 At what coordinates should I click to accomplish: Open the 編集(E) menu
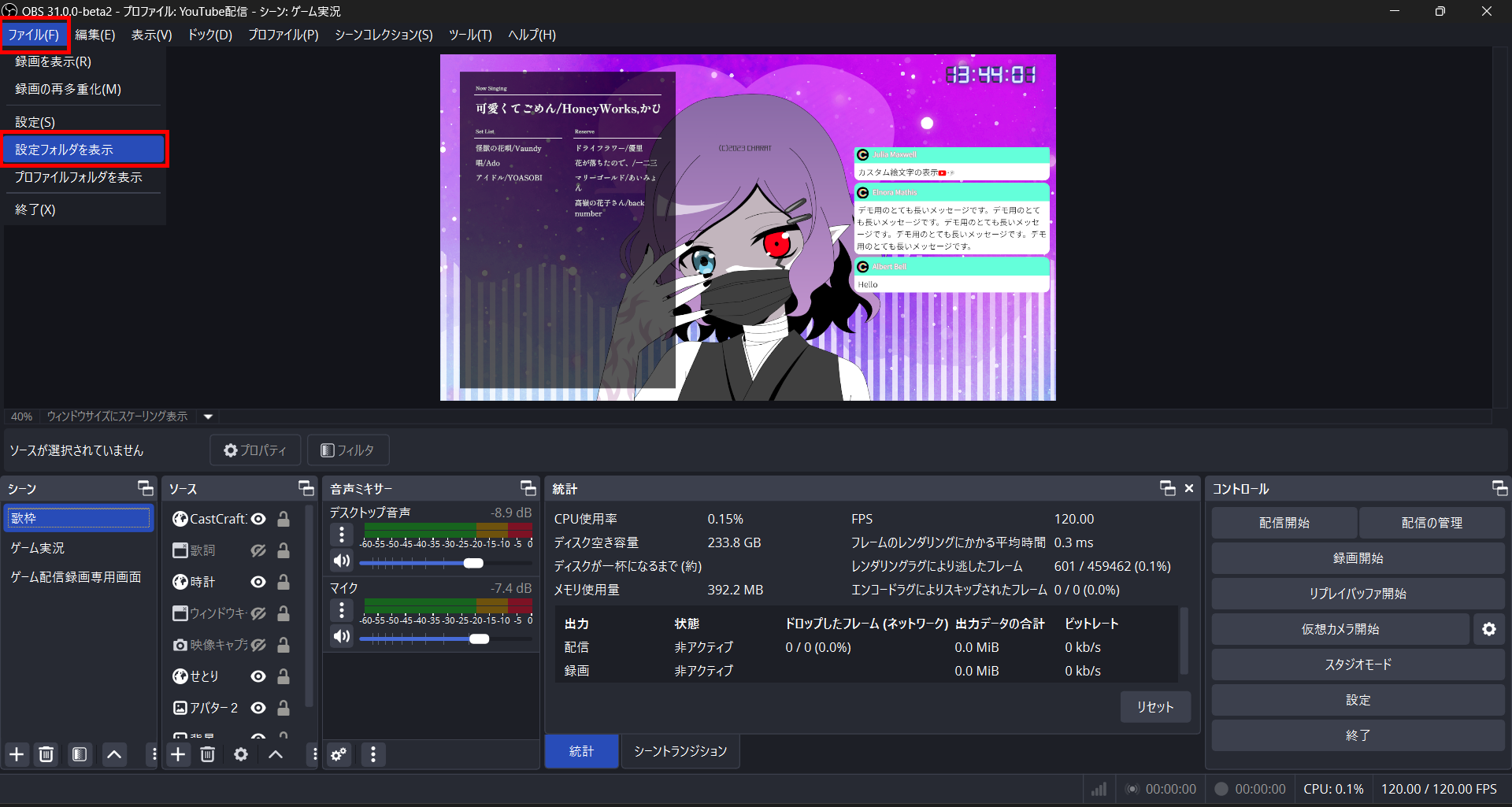tap(95, 35)
